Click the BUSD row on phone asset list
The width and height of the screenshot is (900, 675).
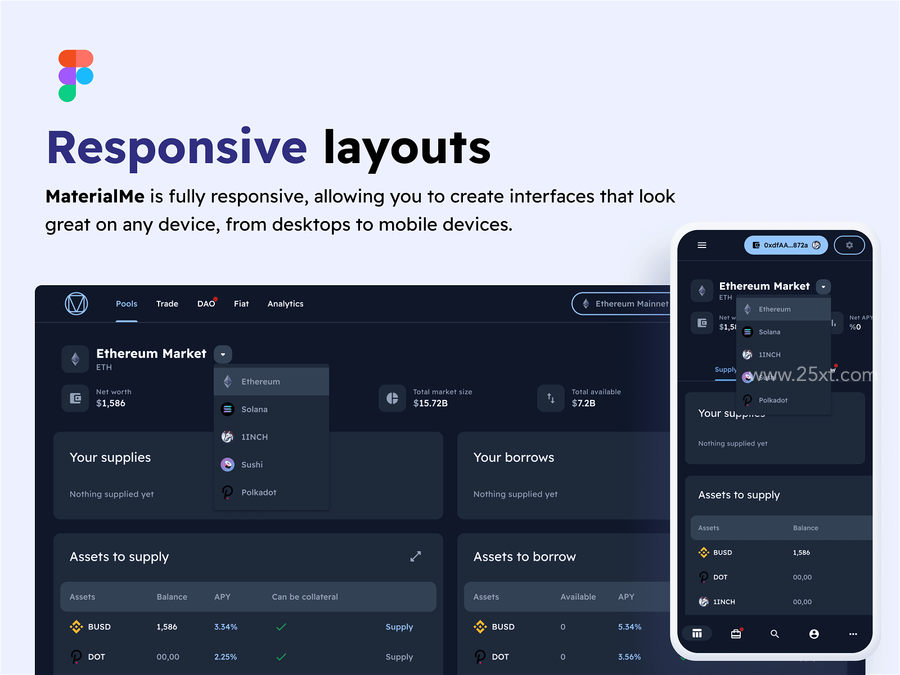coord(781,553)
